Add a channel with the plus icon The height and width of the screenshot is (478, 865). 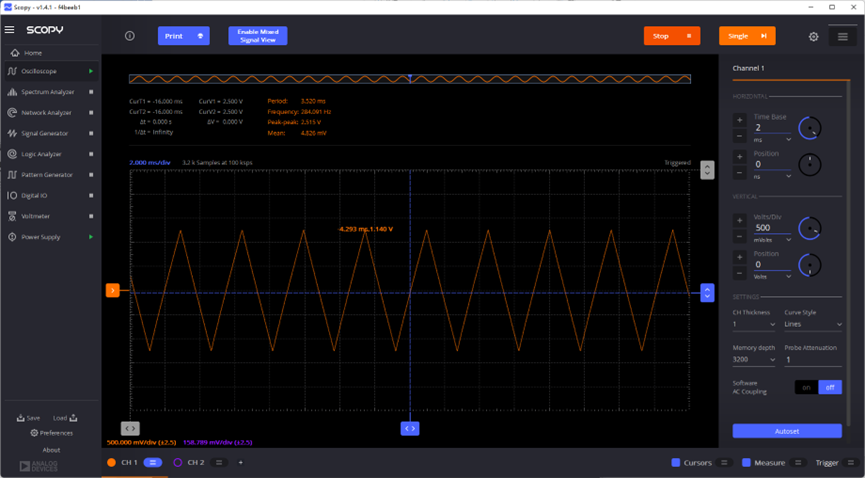(241, 463)
